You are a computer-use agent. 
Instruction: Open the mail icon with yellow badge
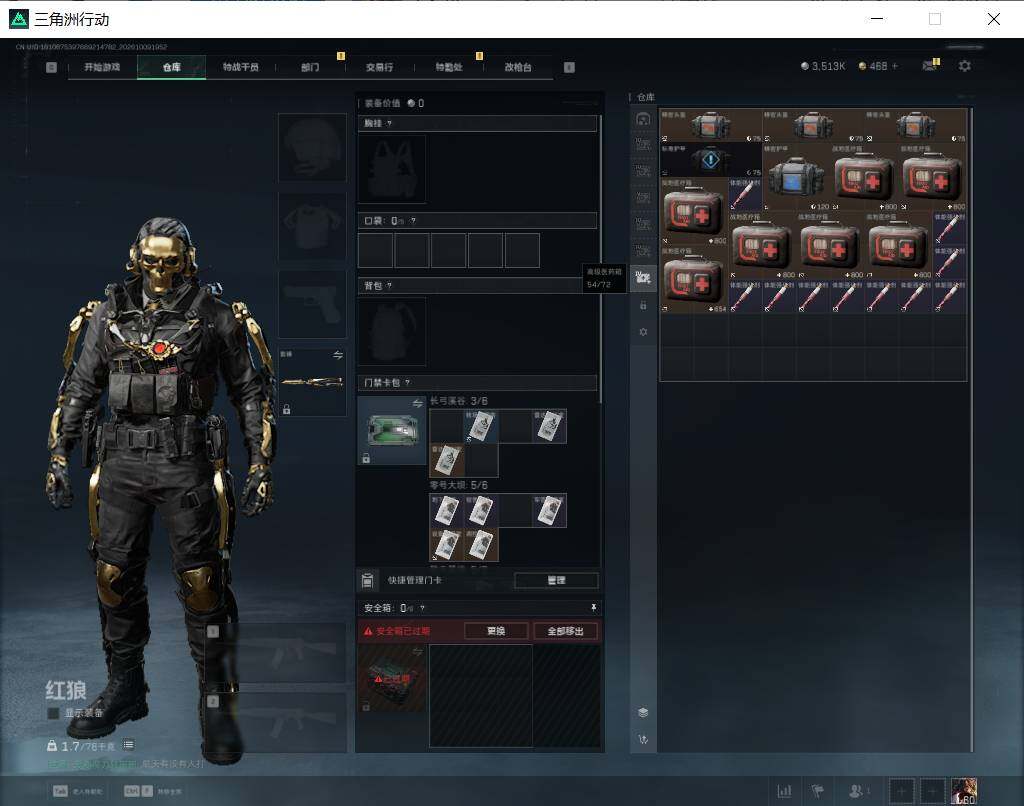(930, 65)
